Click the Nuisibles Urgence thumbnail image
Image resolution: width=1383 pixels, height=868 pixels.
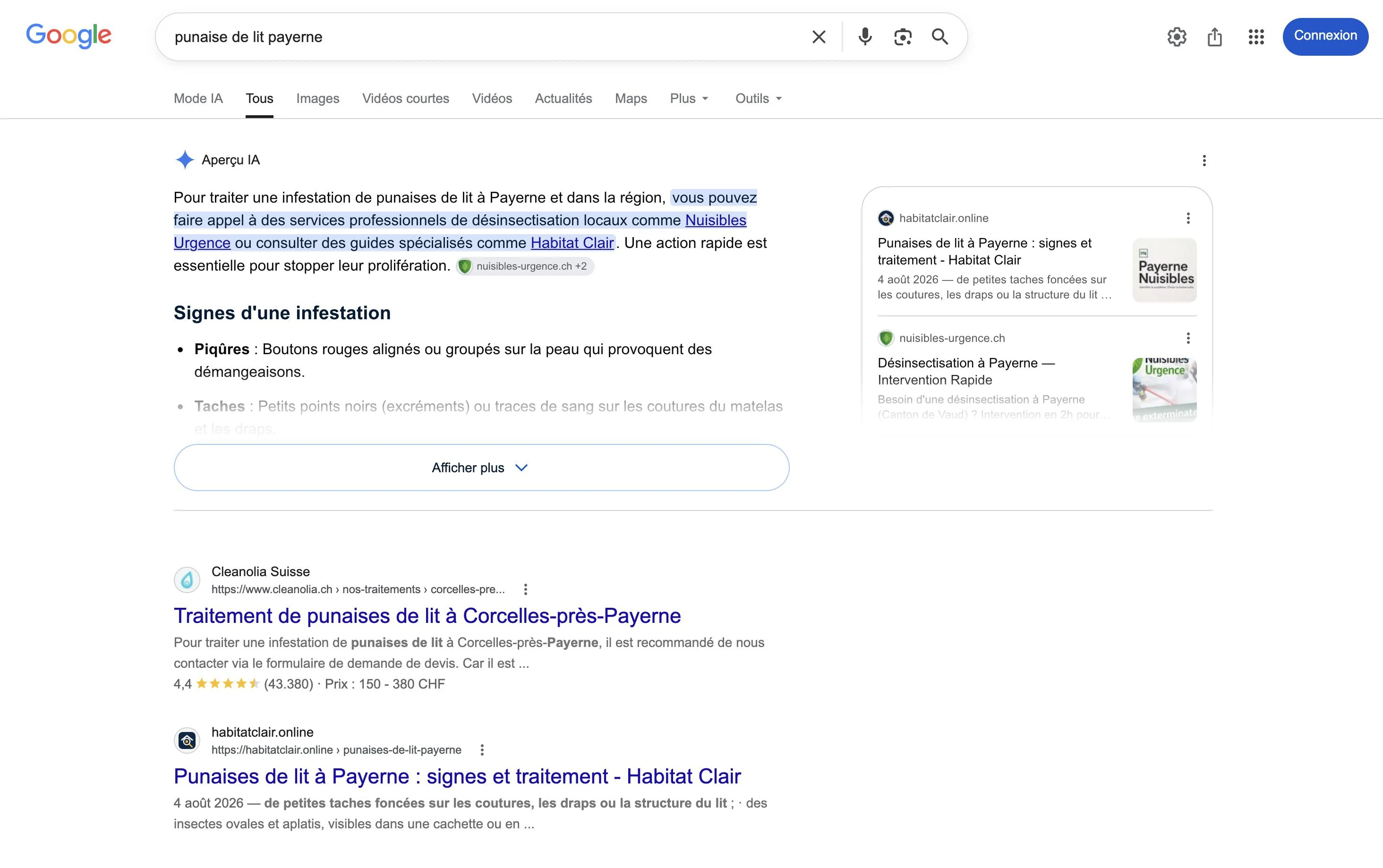click(1164, 390)
